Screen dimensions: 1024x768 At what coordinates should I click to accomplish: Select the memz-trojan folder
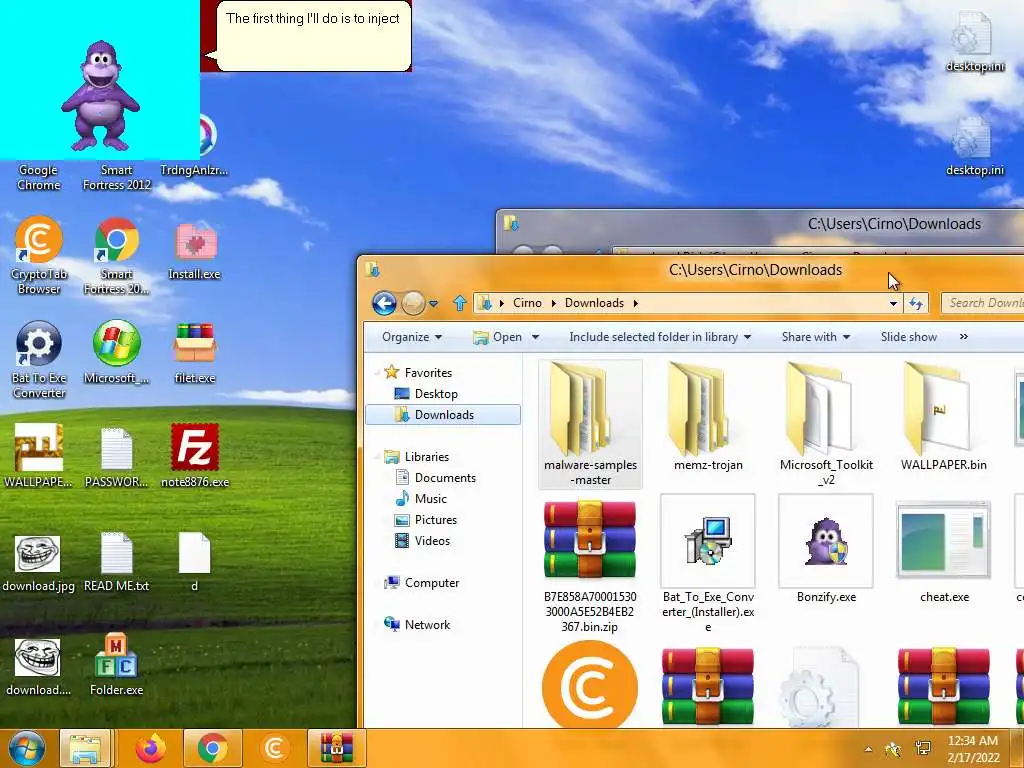pos(708,417)
